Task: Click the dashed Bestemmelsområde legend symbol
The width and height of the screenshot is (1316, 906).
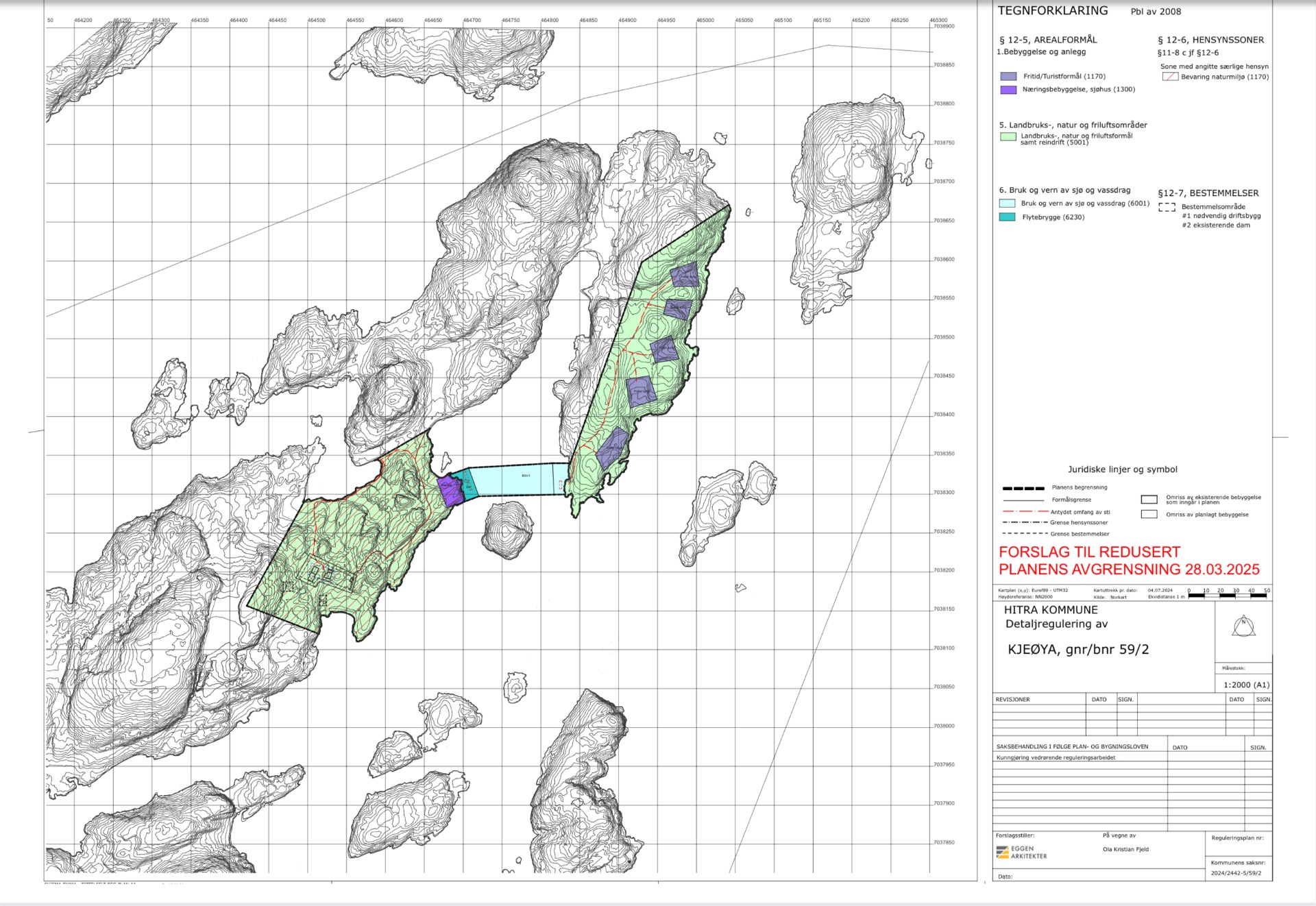Action: coord(1167,207)
